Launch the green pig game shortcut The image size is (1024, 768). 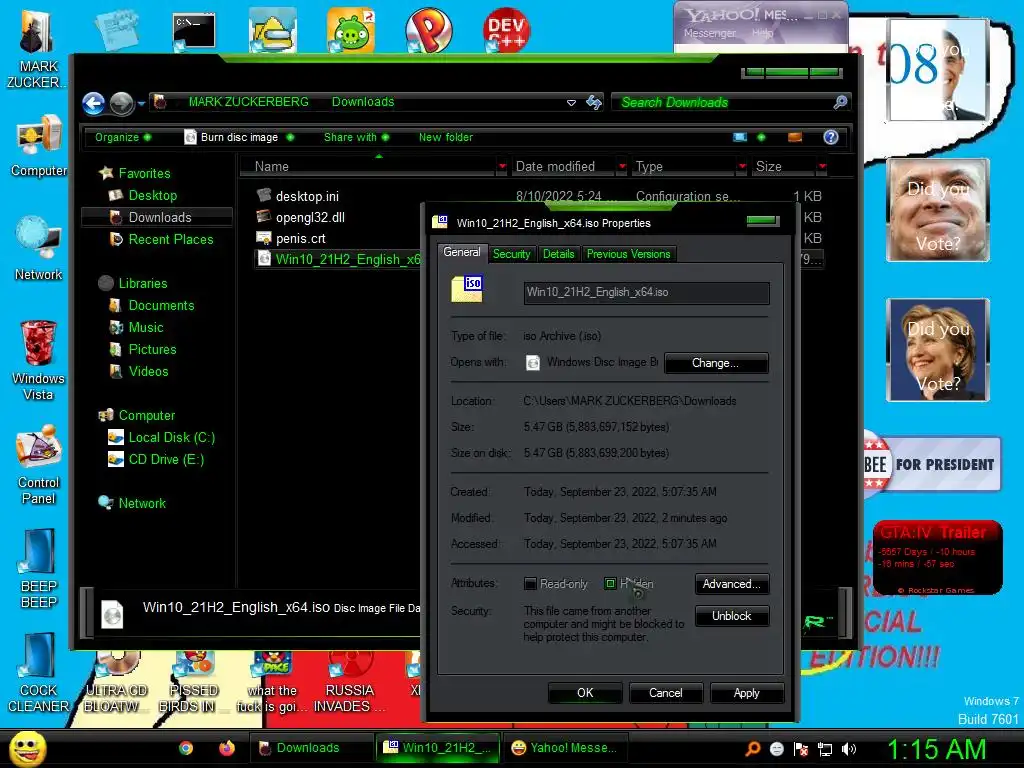(x=351, y=30)
